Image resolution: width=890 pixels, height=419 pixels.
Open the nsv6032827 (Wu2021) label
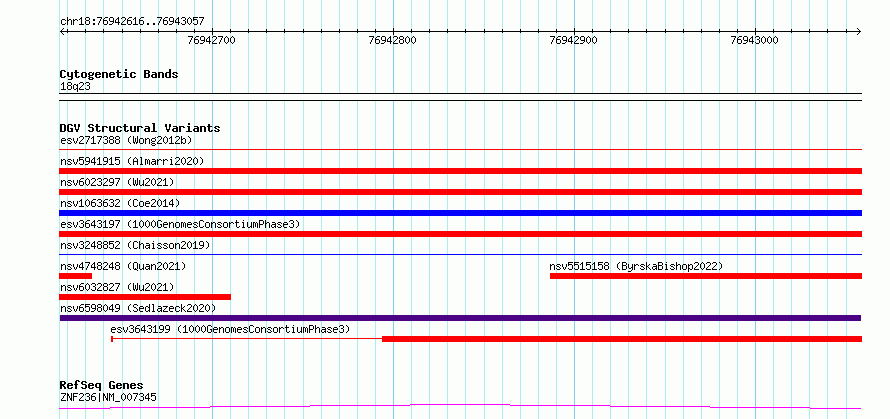click(x=117, y=287)
